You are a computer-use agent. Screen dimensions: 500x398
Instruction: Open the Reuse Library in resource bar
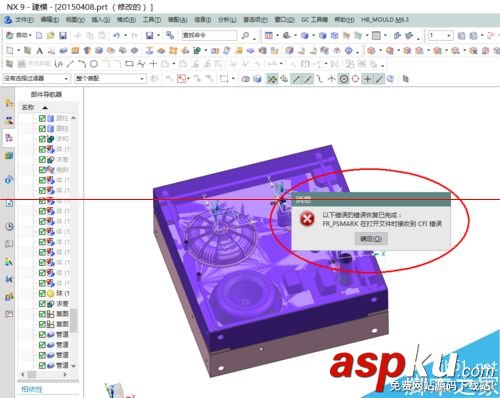click(x=9, y=155)
